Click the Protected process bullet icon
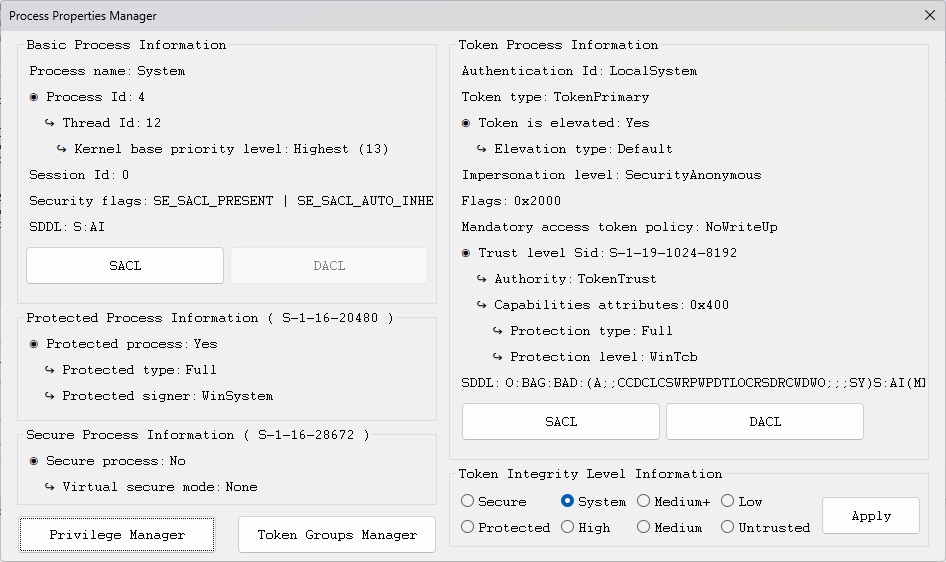This screenshot has height=562, width=946. (x=35, y=344)
